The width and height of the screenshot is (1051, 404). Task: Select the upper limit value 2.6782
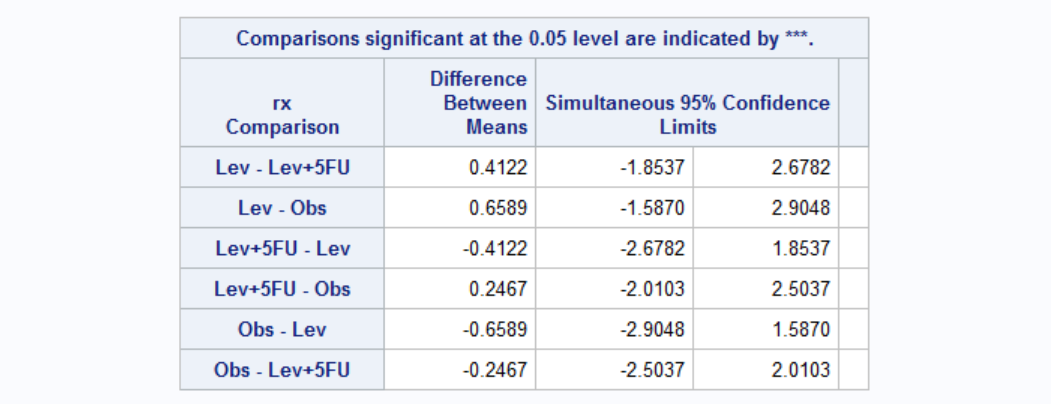tap(801, 167)
